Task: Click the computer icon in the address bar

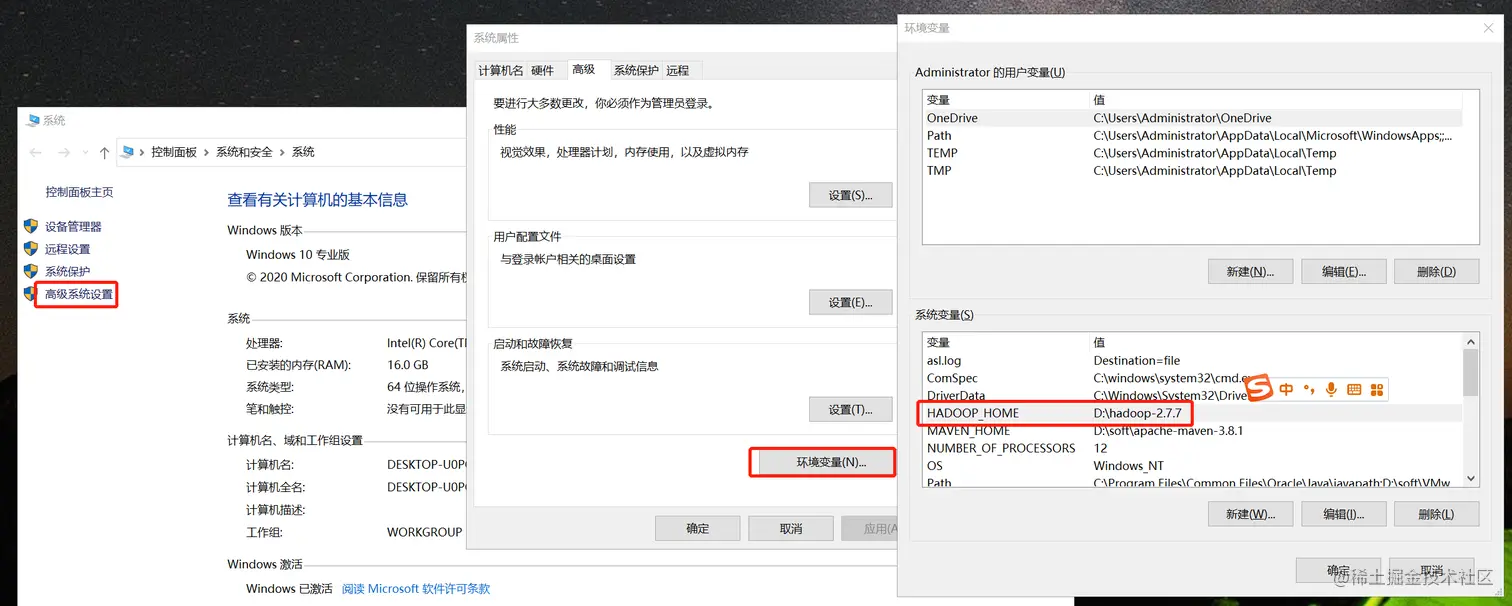Action: (128, 150)
